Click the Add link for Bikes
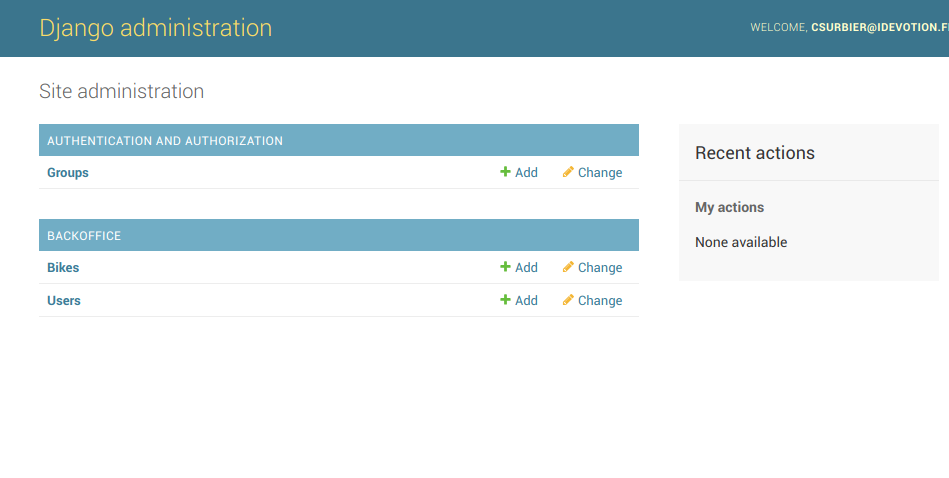This screenshot has height=478, width=949. [x=526, y=267]
